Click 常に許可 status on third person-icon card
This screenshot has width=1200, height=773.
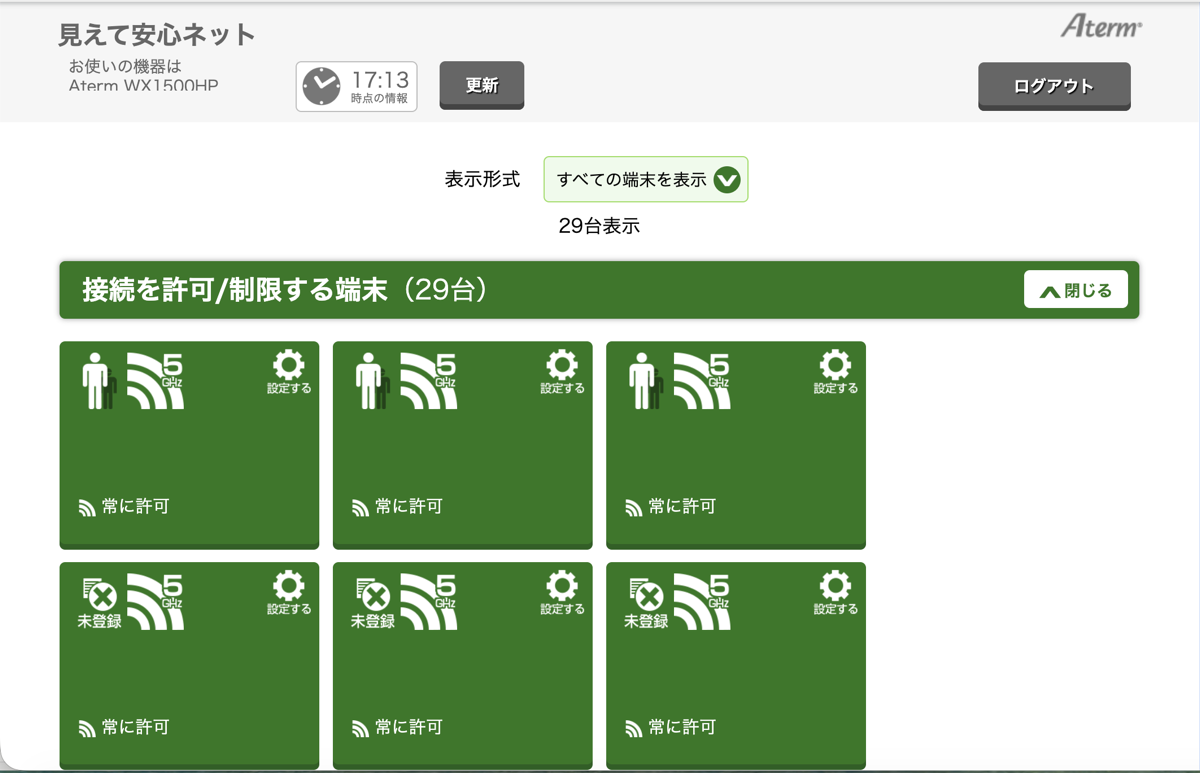tap(671, 507)
